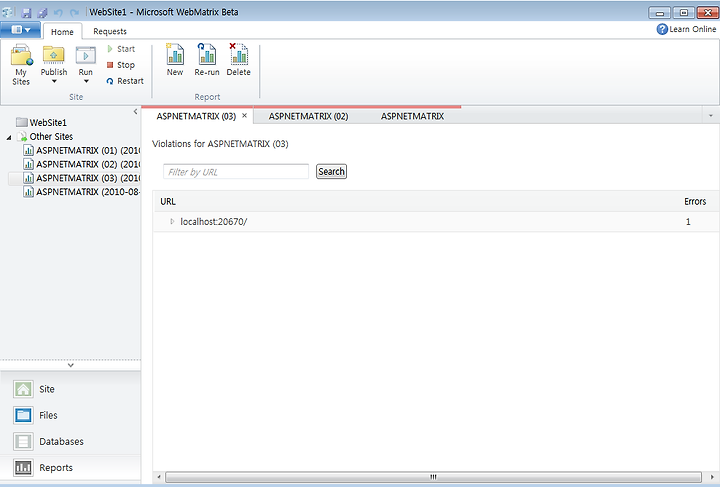
Task: Click the WebMatrix app icon in title bar
Action: point(8,12)
